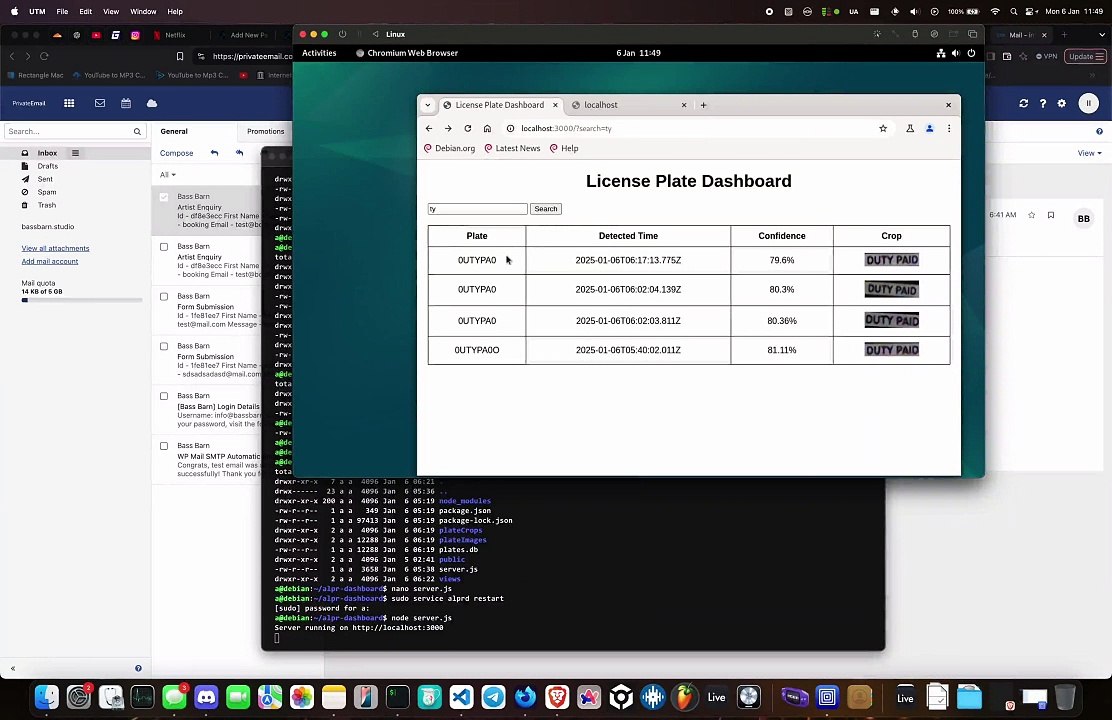Open the Chromium three-dot menu
1112x720 pixels.
pos(949,128)
